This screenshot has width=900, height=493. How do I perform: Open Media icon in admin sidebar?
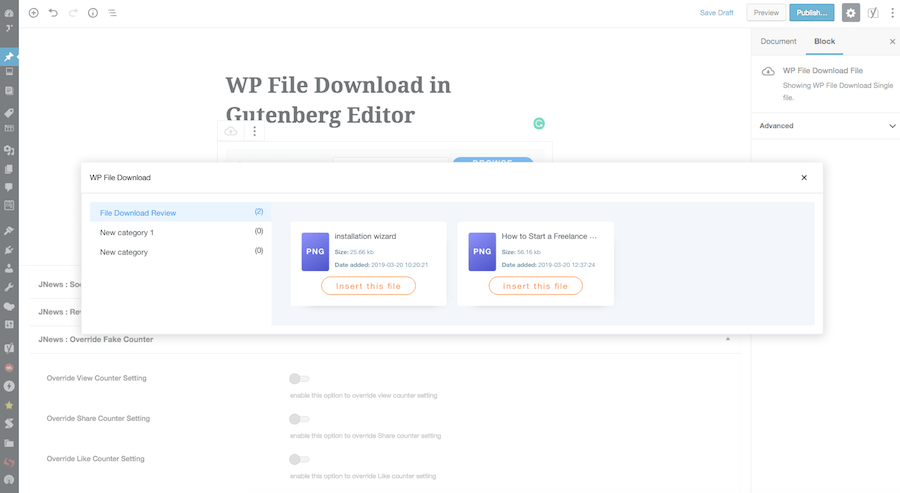pos(9,150)
